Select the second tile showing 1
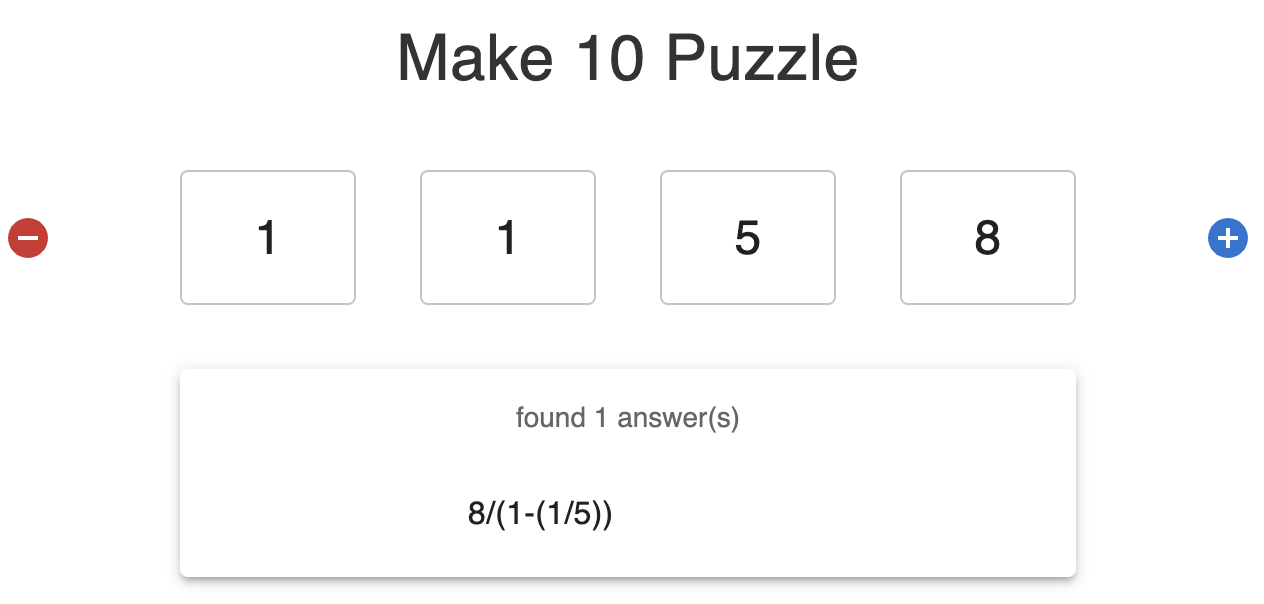 507,237
